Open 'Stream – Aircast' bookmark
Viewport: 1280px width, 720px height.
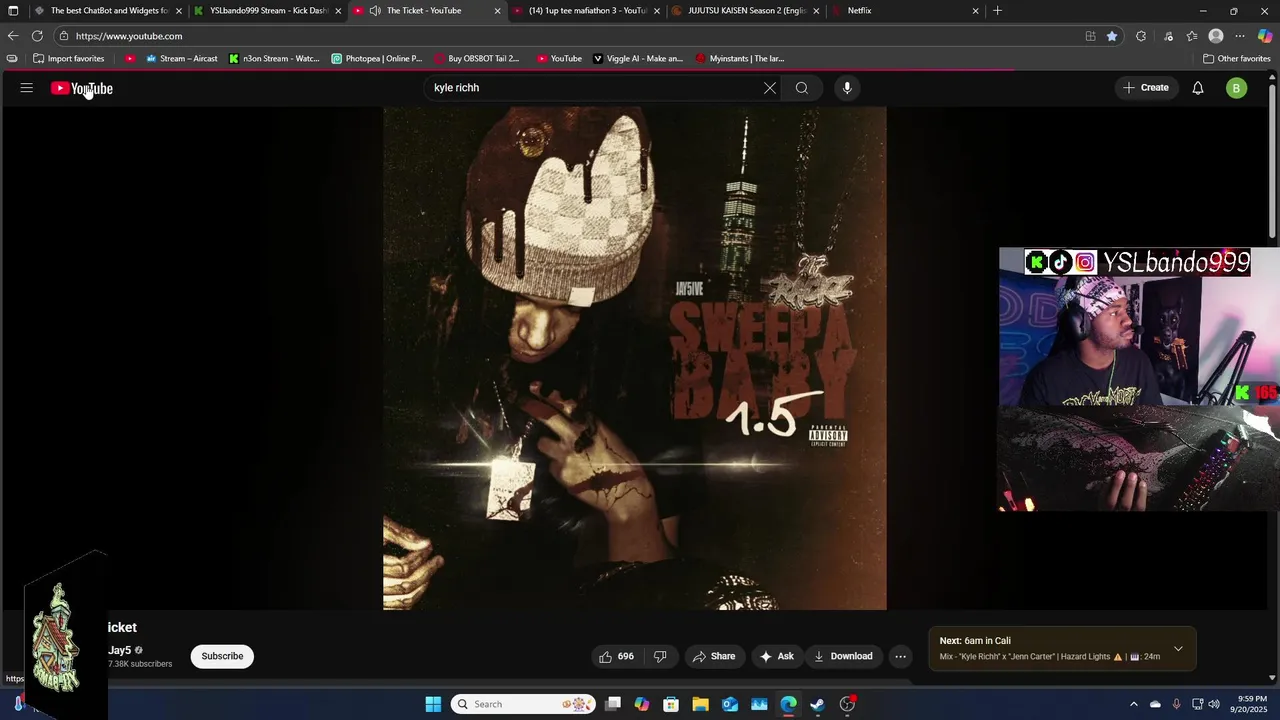click(x=181, y=59)
